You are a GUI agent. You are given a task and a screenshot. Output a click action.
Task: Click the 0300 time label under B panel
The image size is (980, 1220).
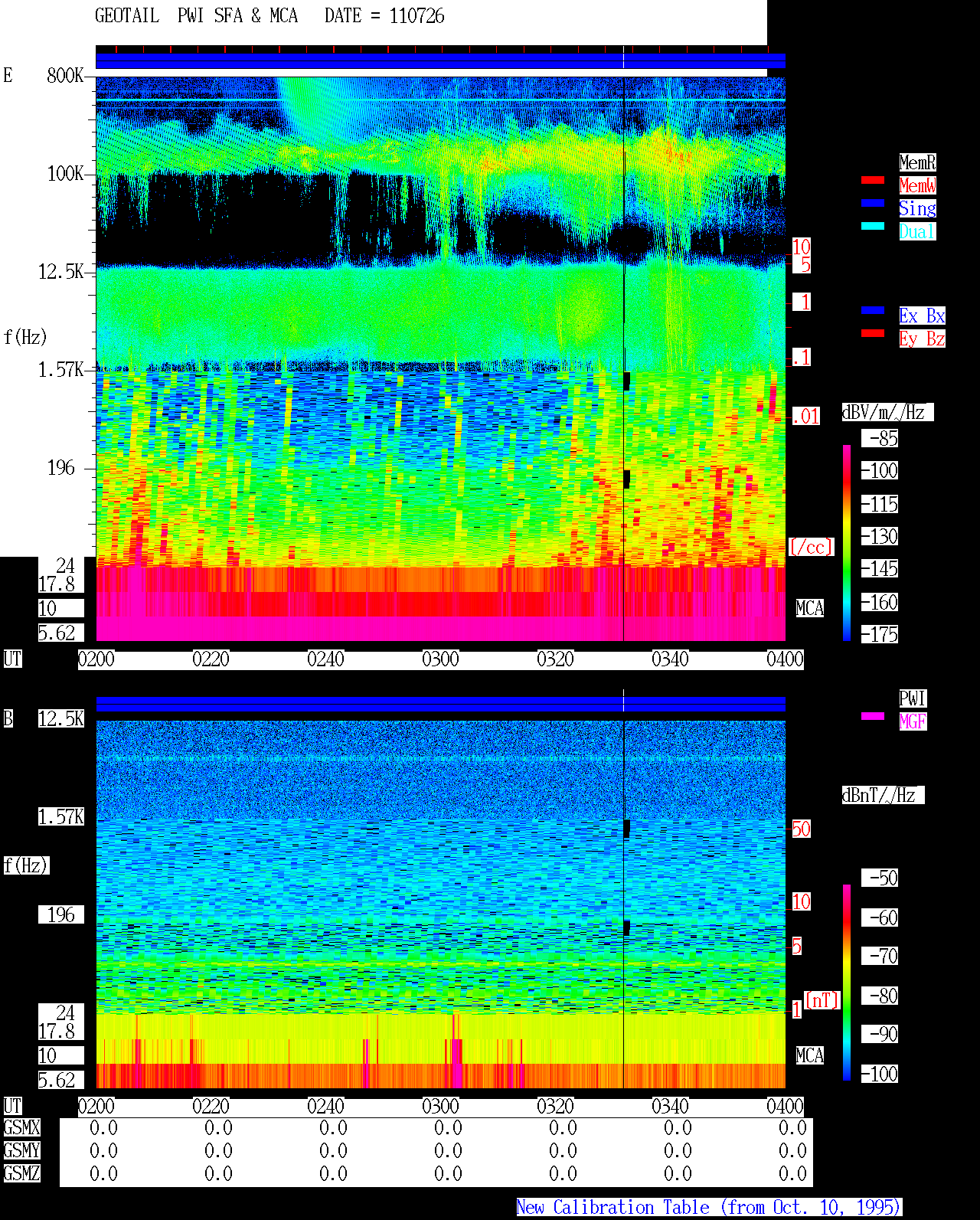[x=441, y=1106]
